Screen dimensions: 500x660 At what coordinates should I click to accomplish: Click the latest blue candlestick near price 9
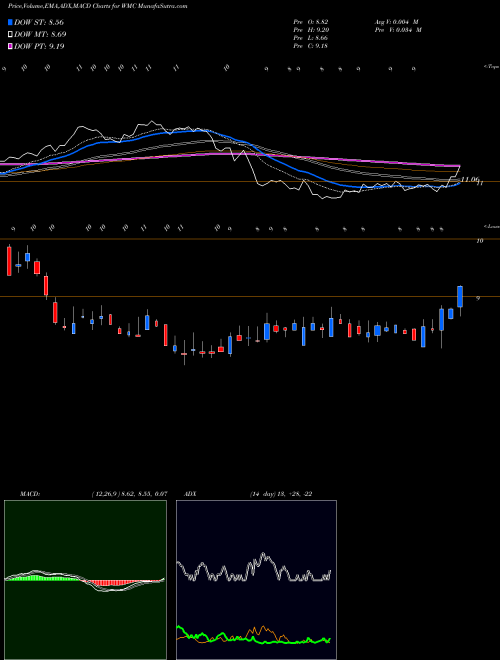pos(460,297)
